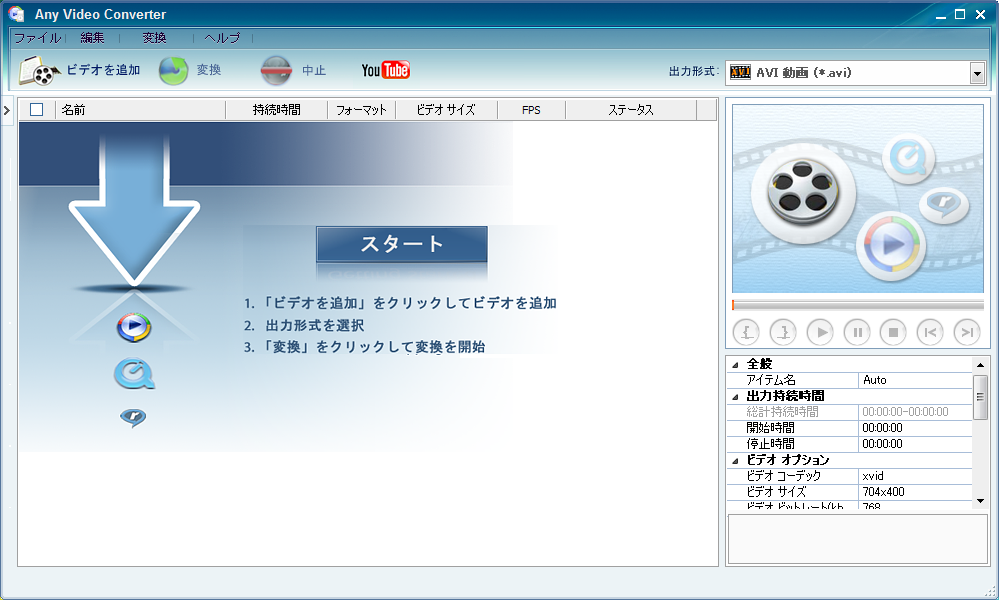Image resolution: width=999 pixels, height=600 pixels.
Task: Open the 出力形式 dropdown arrow
Action: coord(977,73)
